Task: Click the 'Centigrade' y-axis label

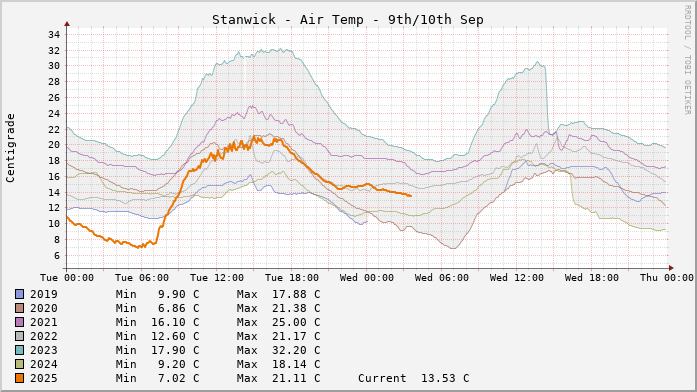Action: (x=10, y=148)
